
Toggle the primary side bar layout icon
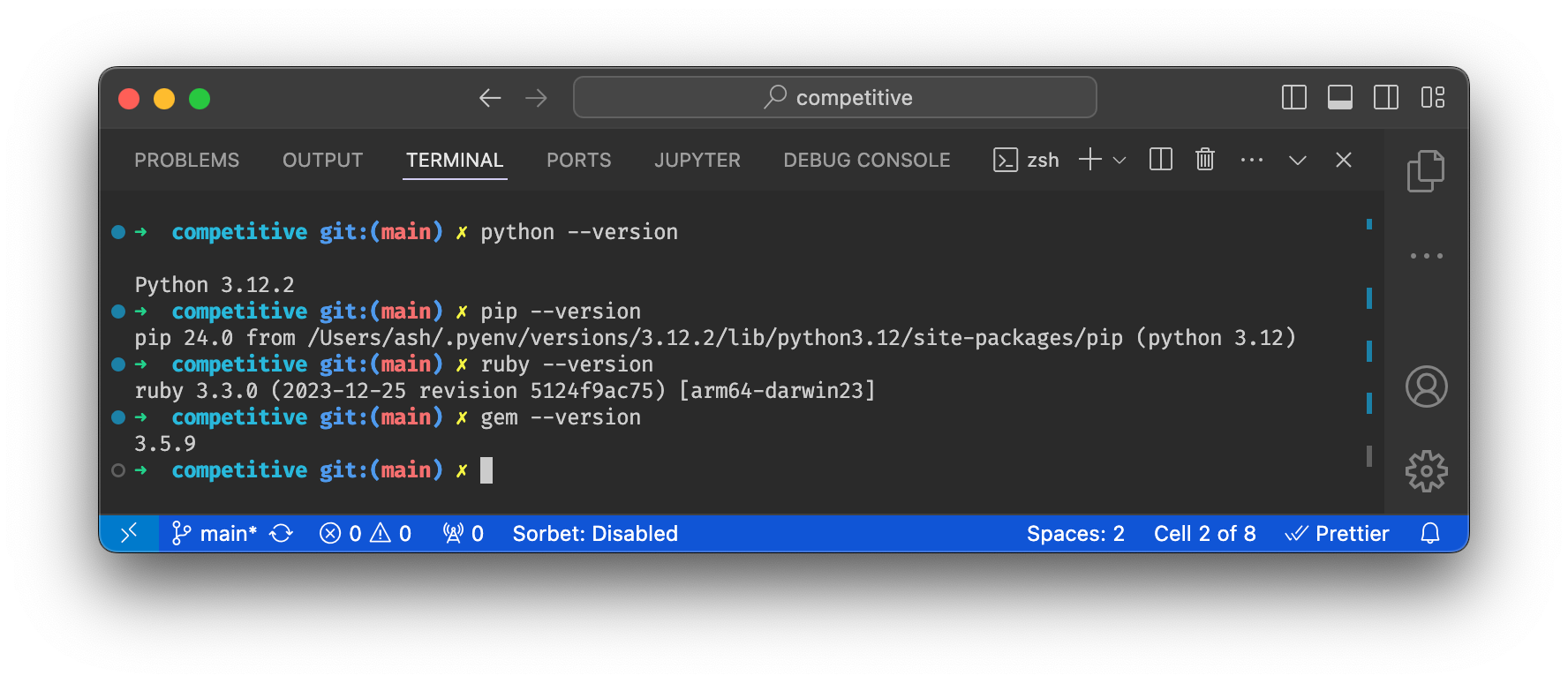(x=1293, y=97)
